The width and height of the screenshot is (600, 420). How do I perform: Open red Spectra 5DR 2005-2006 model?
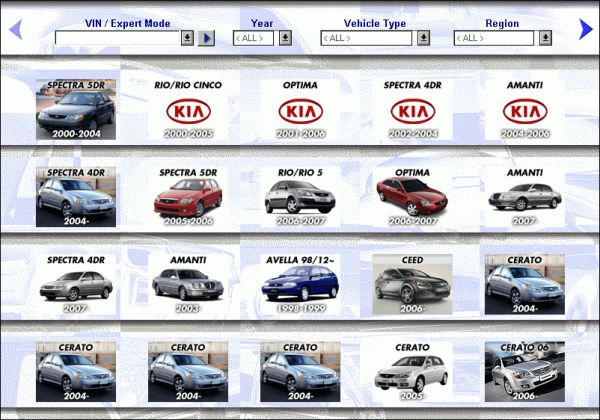click(x=188, y=197)
